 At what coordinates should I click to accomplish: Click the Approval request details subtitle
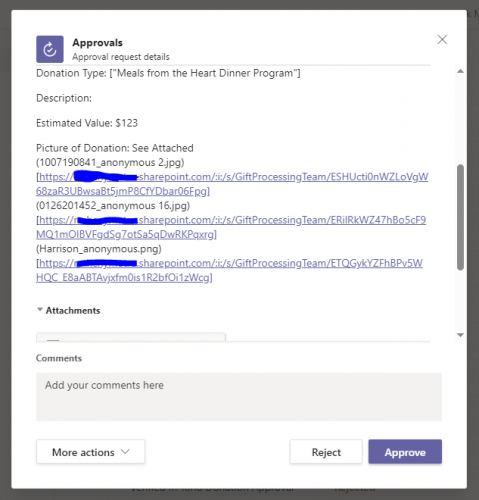click(x=121, y=57)
